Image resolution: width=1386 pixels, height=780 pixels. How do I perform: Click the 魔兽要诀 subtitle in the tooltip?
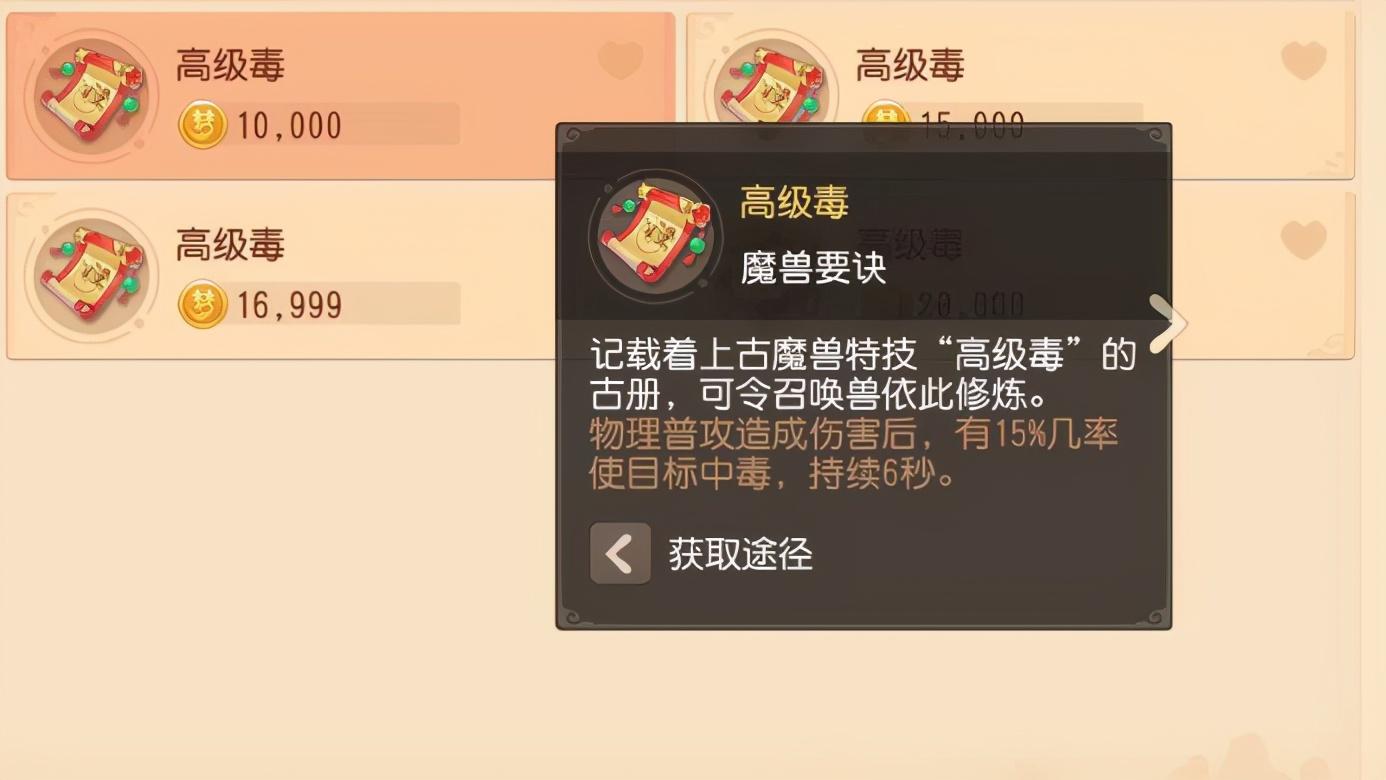pos(813,267)
